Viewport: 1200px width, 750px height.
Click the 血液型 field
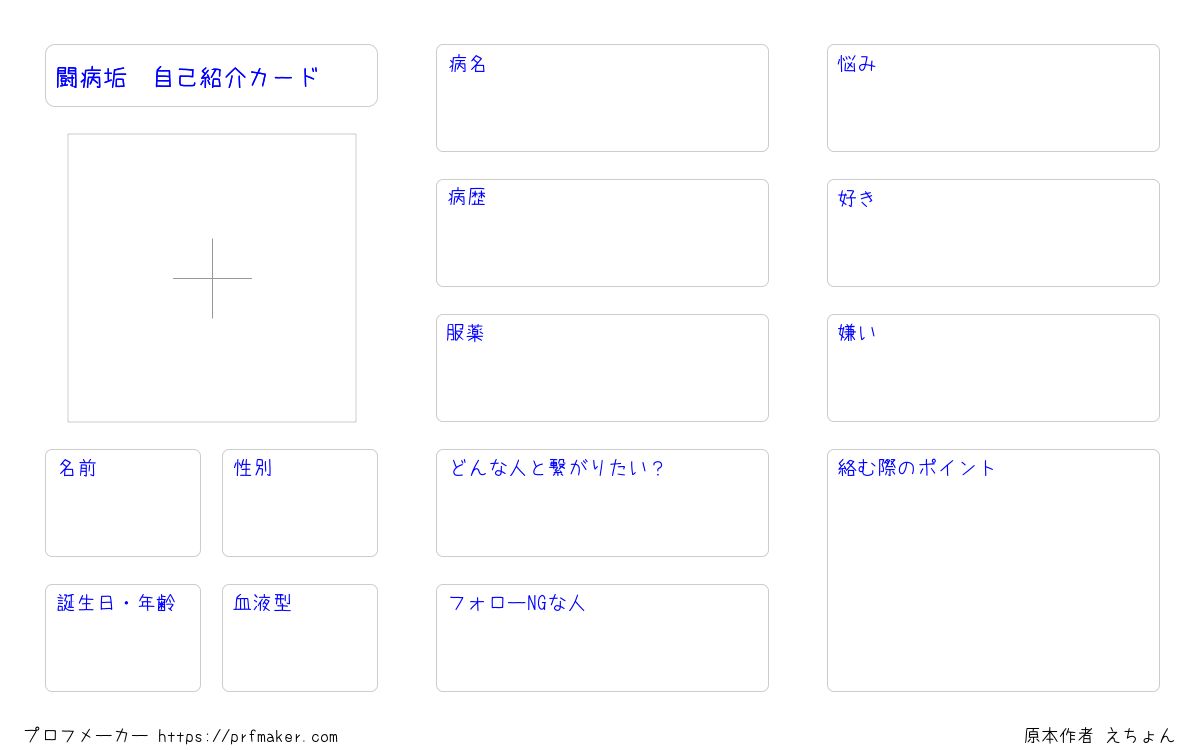point(300,638)
